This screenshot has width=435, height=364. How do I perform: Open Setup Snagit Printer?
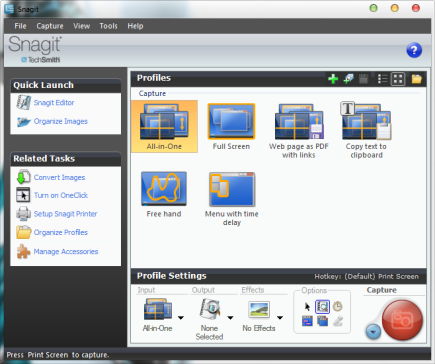tap(65, 214)
